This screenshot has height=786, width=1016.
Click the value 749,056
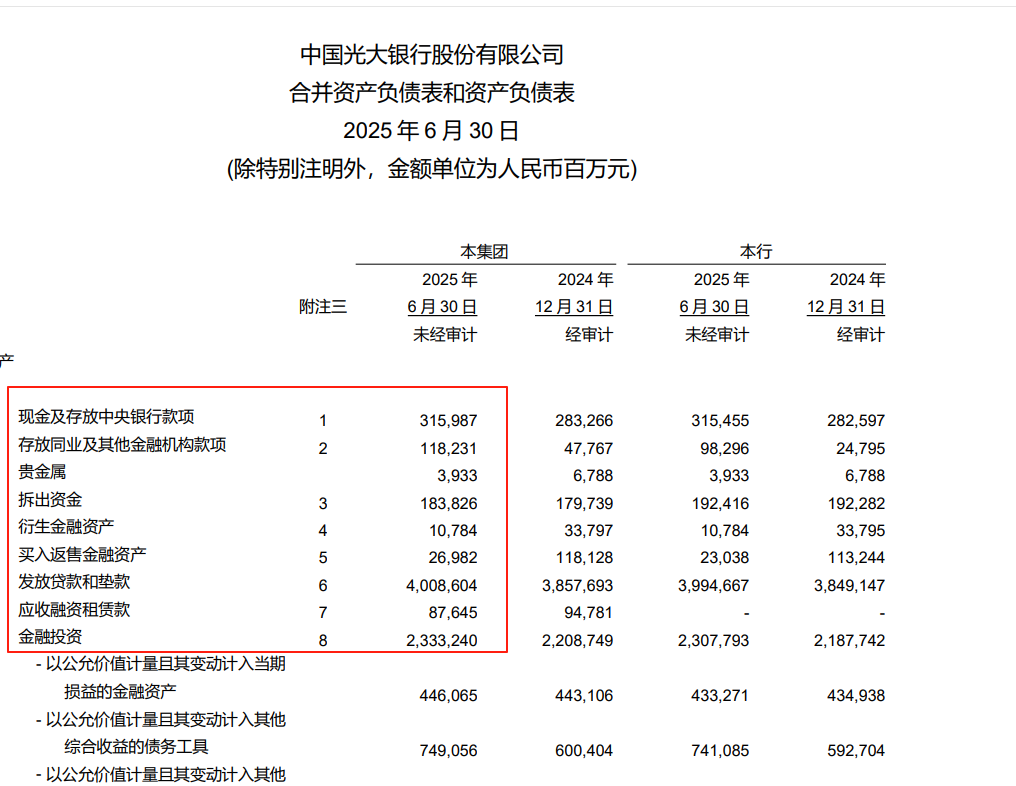tap(448, 751)
